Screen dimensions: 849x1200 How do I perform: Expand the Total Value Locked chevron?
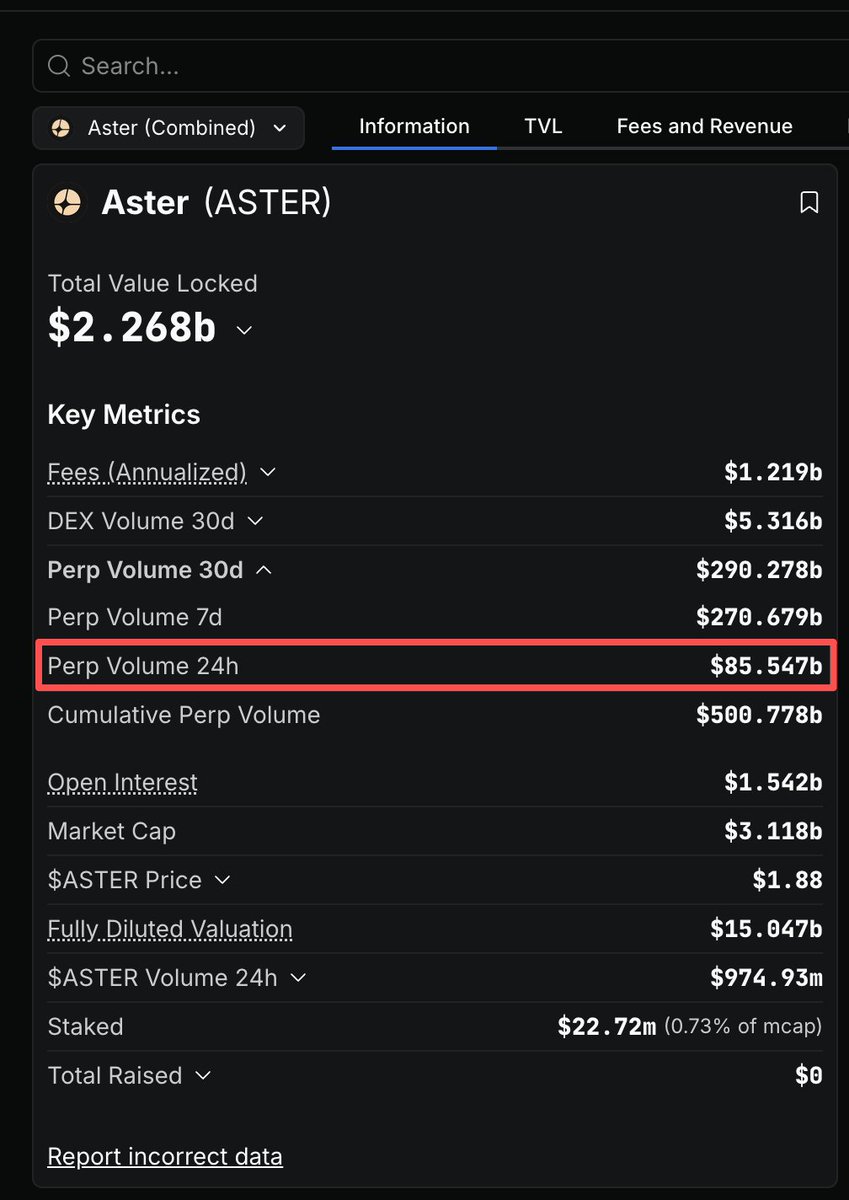click(244, 330)
